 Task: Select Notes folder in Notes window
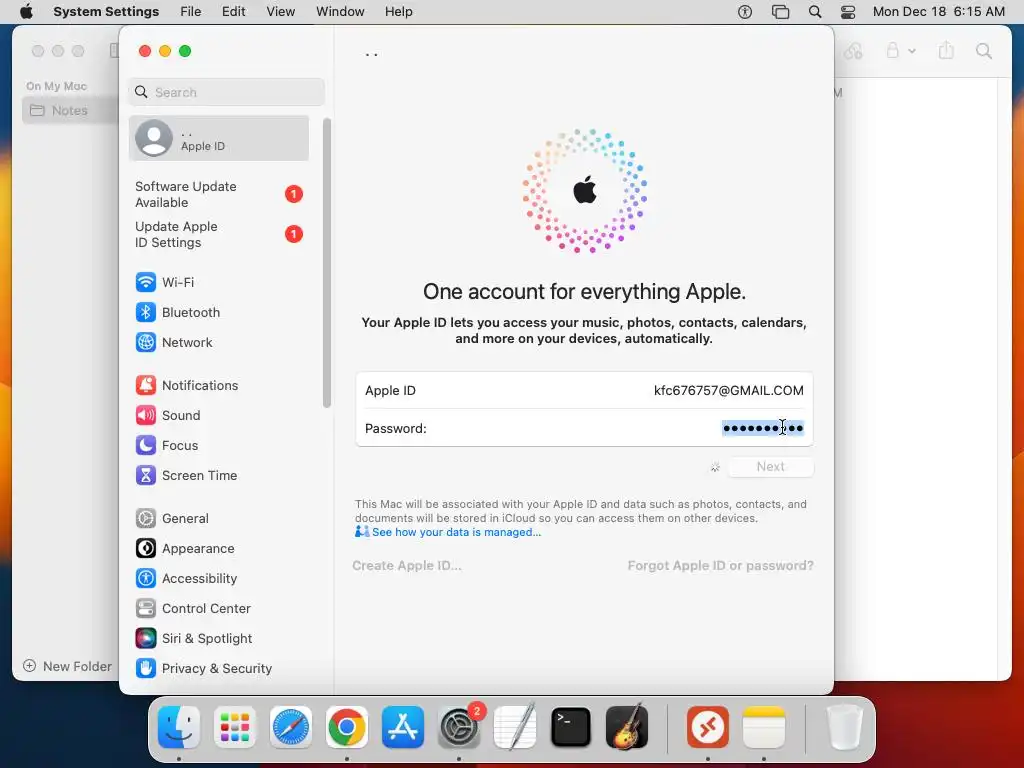point(69,110)
